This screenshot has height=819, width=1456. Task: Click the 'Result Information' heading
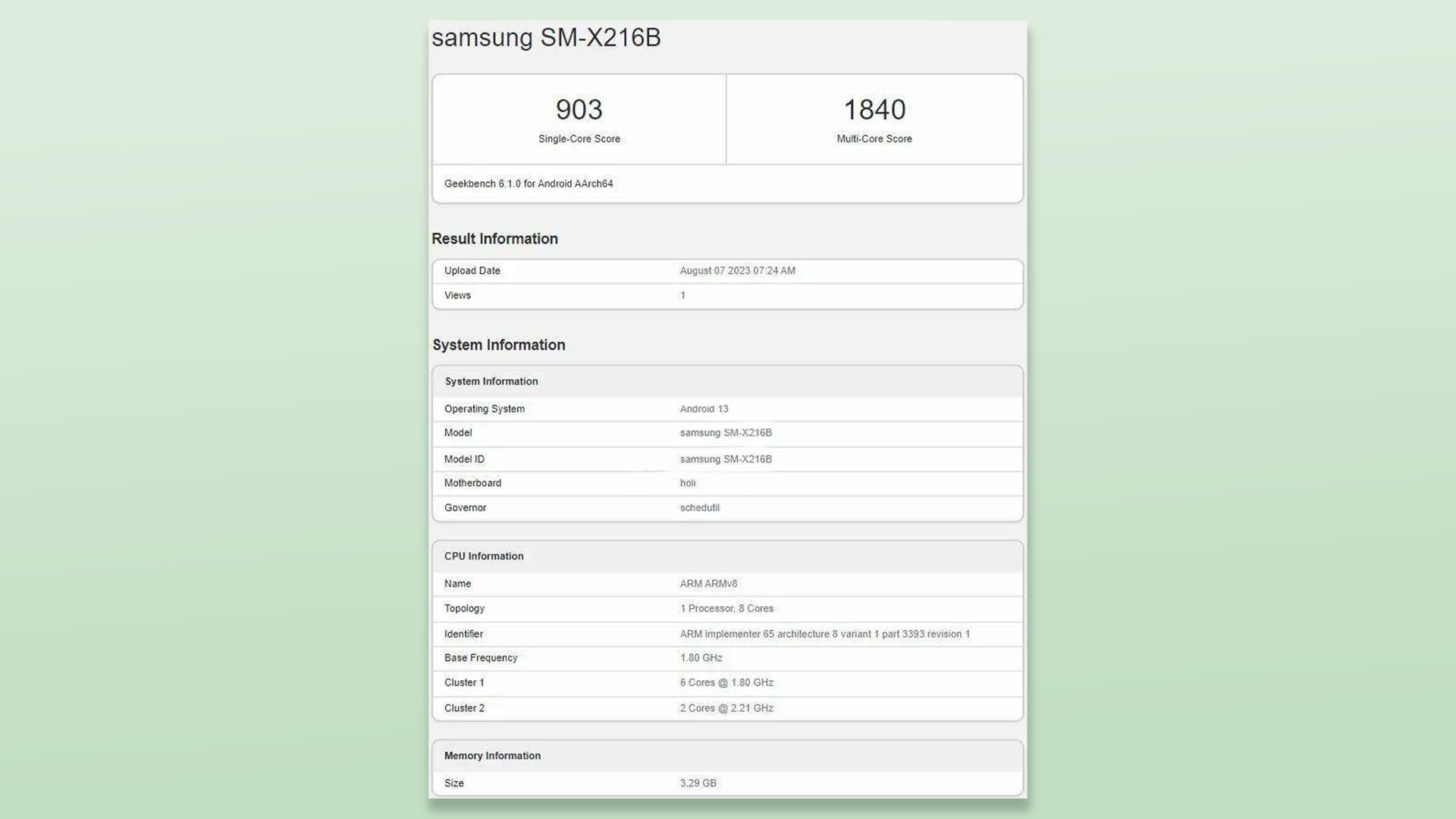coord(494,239)
